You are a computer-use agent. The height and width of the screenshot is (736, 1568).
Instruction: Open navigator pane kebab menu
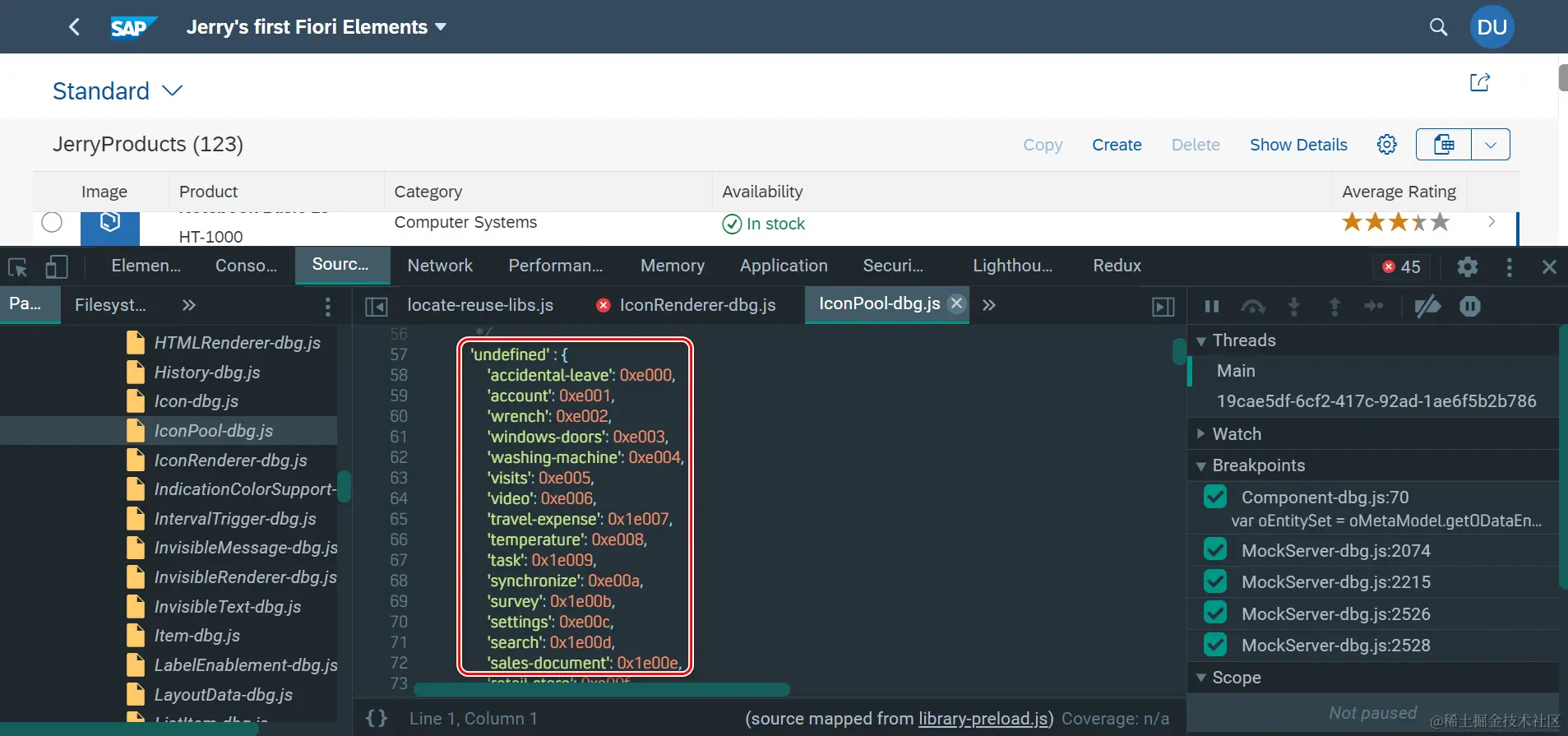tap(327, 306)
